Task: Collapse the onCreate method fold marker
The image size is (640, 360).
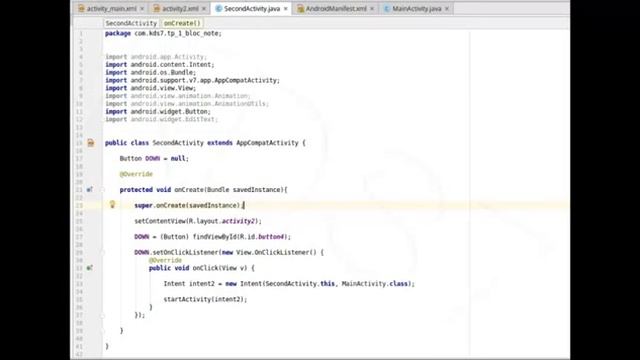Action: pyautogui.click(x=102, y=190)
